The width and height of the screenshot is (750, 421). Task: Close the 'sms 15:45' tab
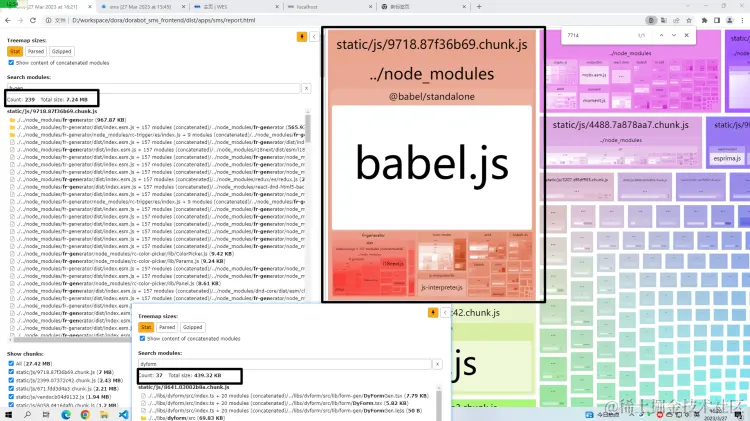coord(184,7)
